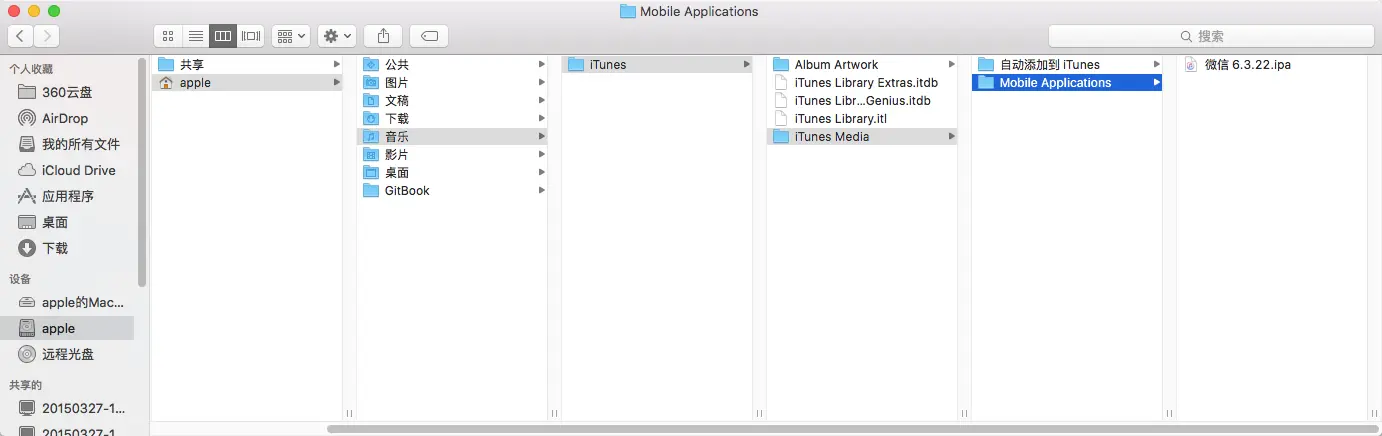Open the item arrangement dropdown
Screen dimensions: 1382x436
(x=291, y=36)
